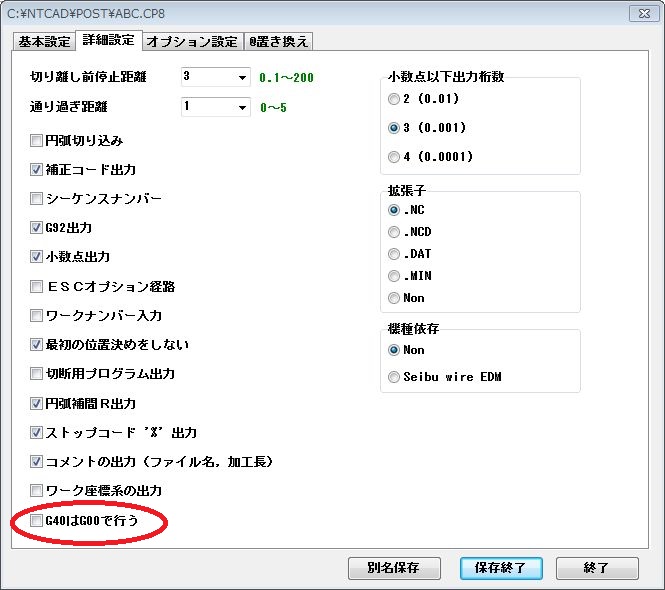Tick the ワークナンバー入力 checkbox
The width and height of the screenshot is (665, 590).
pyautogui.click(x=36, y=316)
